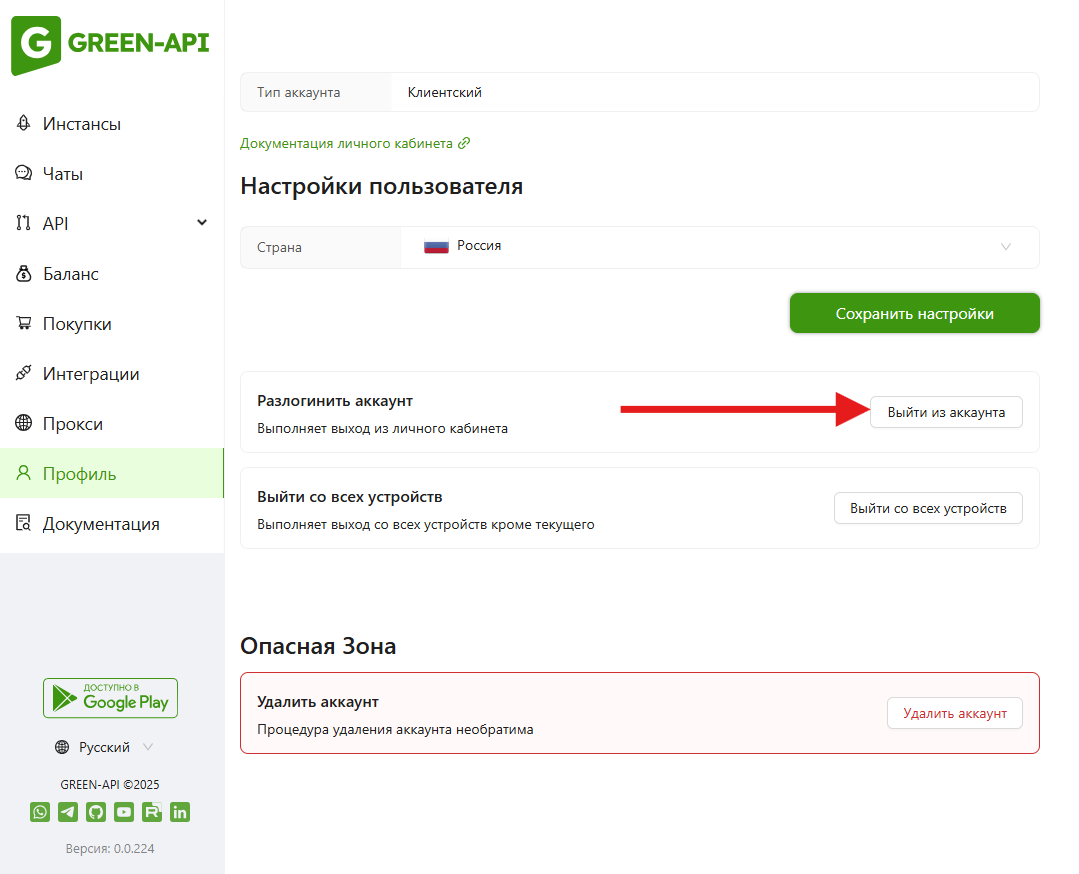This screenshot has height=874, width=1079.
Task: Click the Google Play badge
Action: (110, 698)
